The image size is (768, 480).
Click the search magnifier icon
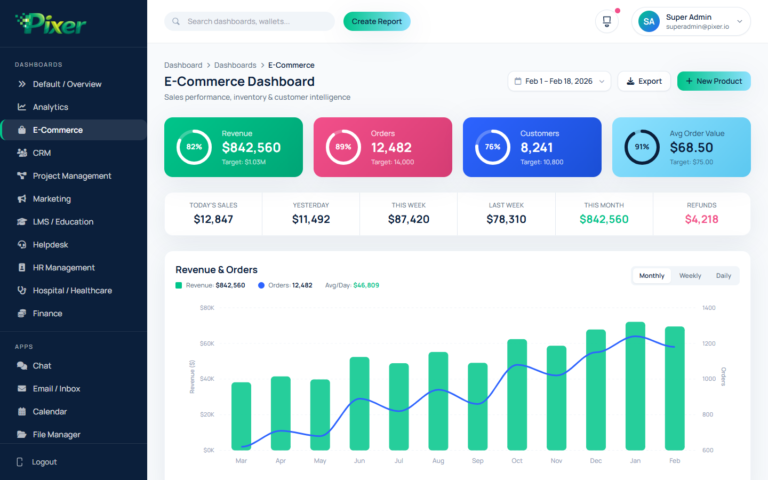(176, 22)
